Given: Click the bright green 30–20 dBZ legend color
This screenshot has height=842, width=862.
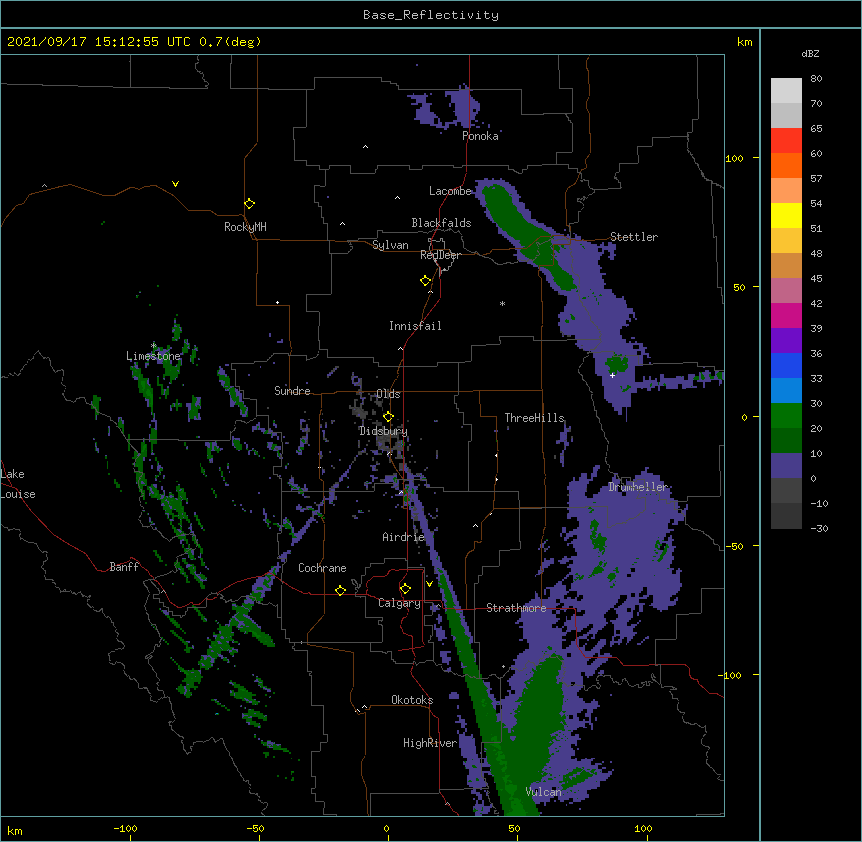Looking at the screenshot, I should point(786,416).
